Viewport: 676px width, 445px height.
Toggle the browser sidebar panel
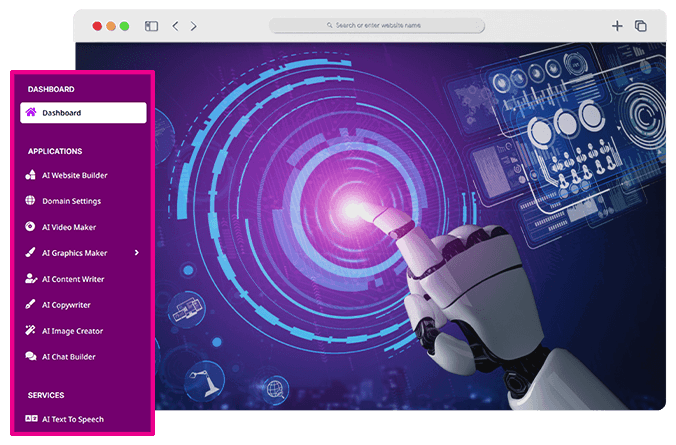[x=151, y=26]
